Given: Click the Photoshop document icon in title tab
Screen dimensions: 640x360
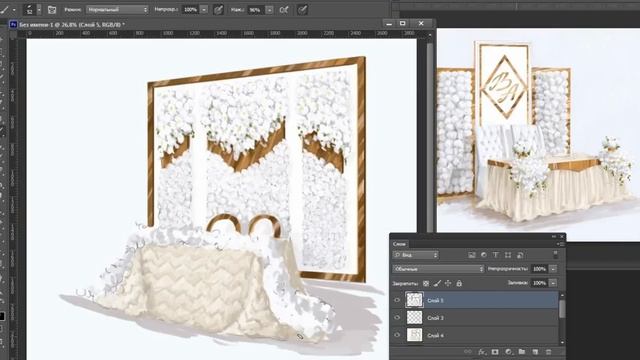Looking at the screenshot, I should coord(13,24).
